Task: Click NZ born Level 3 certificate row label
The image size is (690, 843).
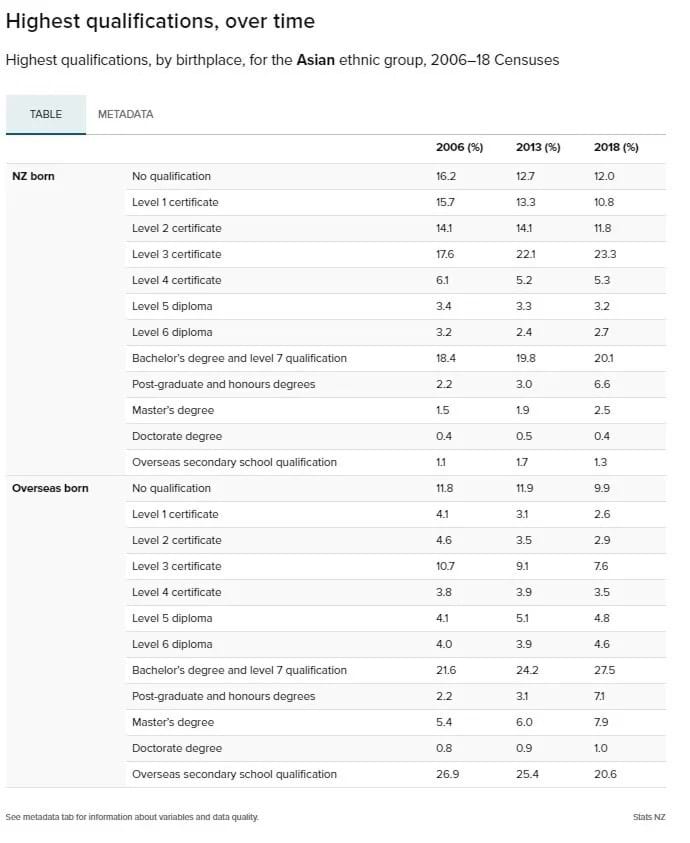Action: tap(176, 254)
